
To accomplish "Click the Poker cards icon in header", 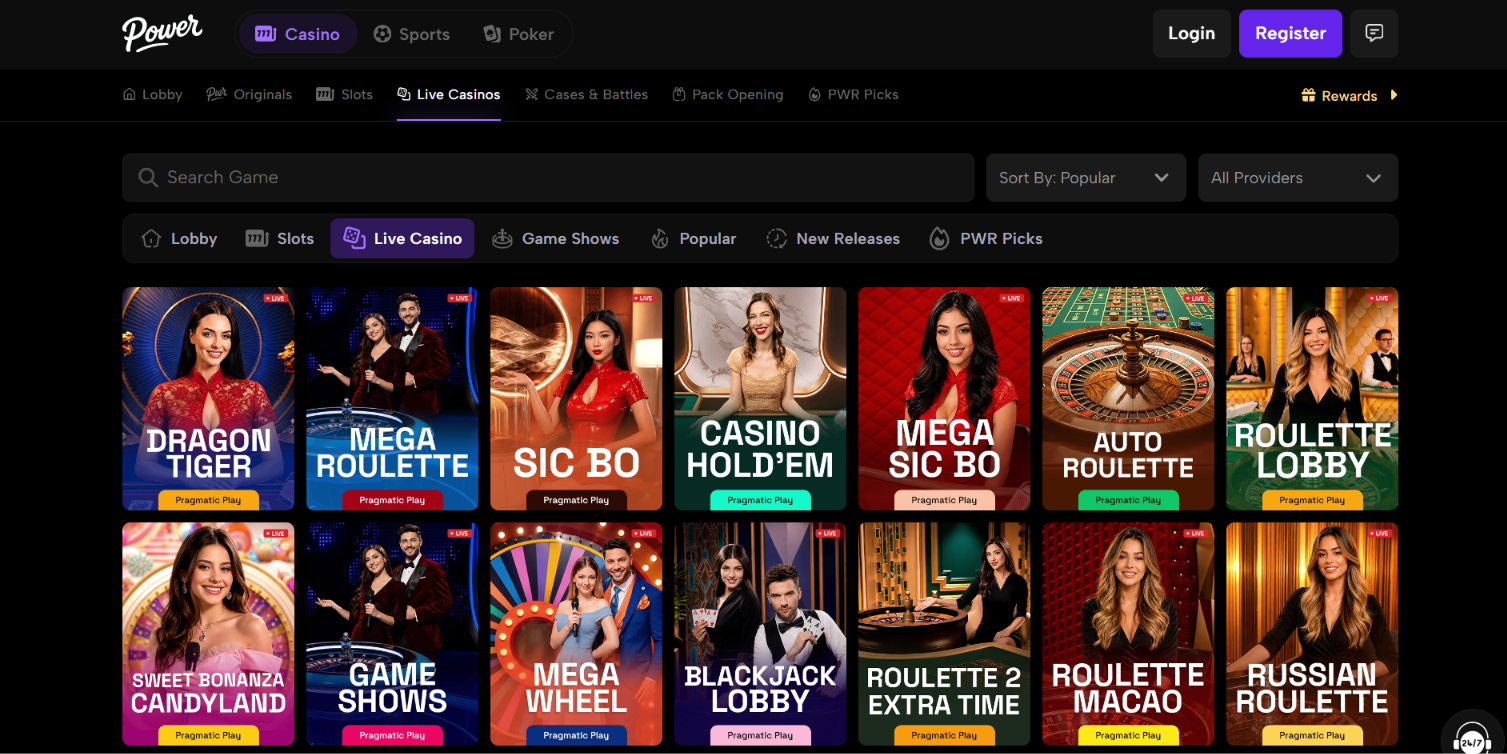I will (x=492, y=34).
